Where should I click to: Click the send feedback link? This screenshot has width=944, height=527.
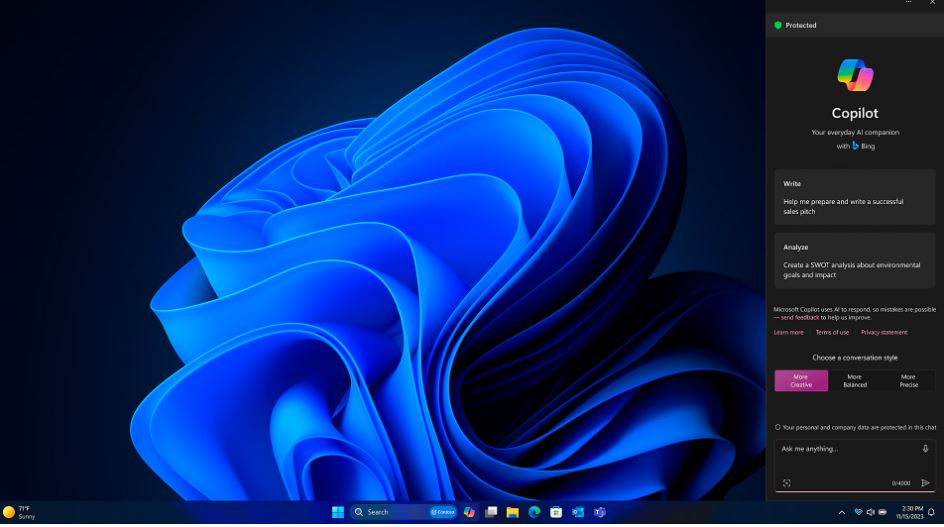tap(800, 317)
